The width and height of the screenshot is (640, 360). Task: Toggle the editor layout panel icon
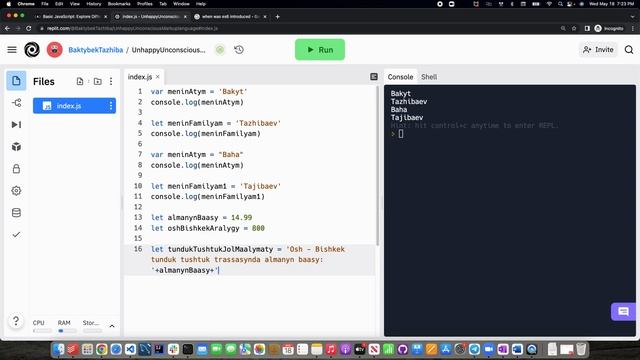point(374,77)
